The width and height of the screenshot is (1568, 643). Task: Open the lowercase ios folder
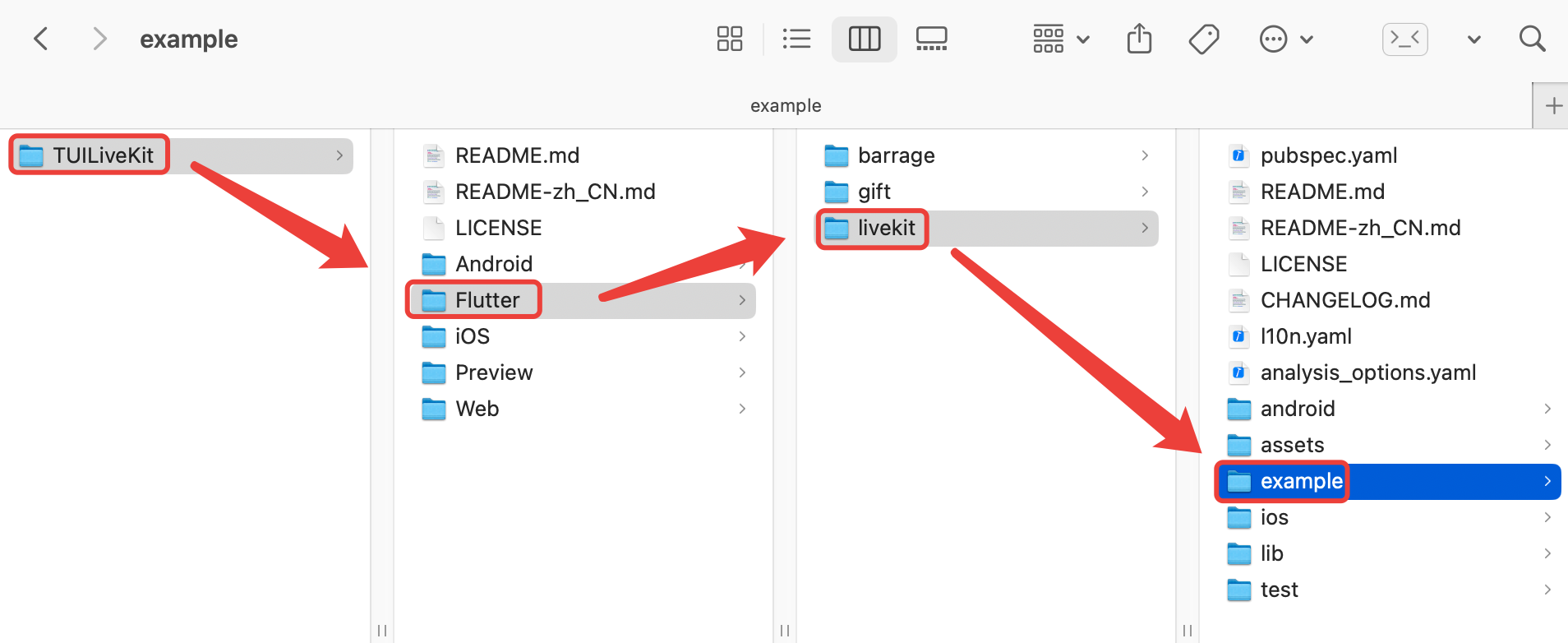[x=1389, y=517]
